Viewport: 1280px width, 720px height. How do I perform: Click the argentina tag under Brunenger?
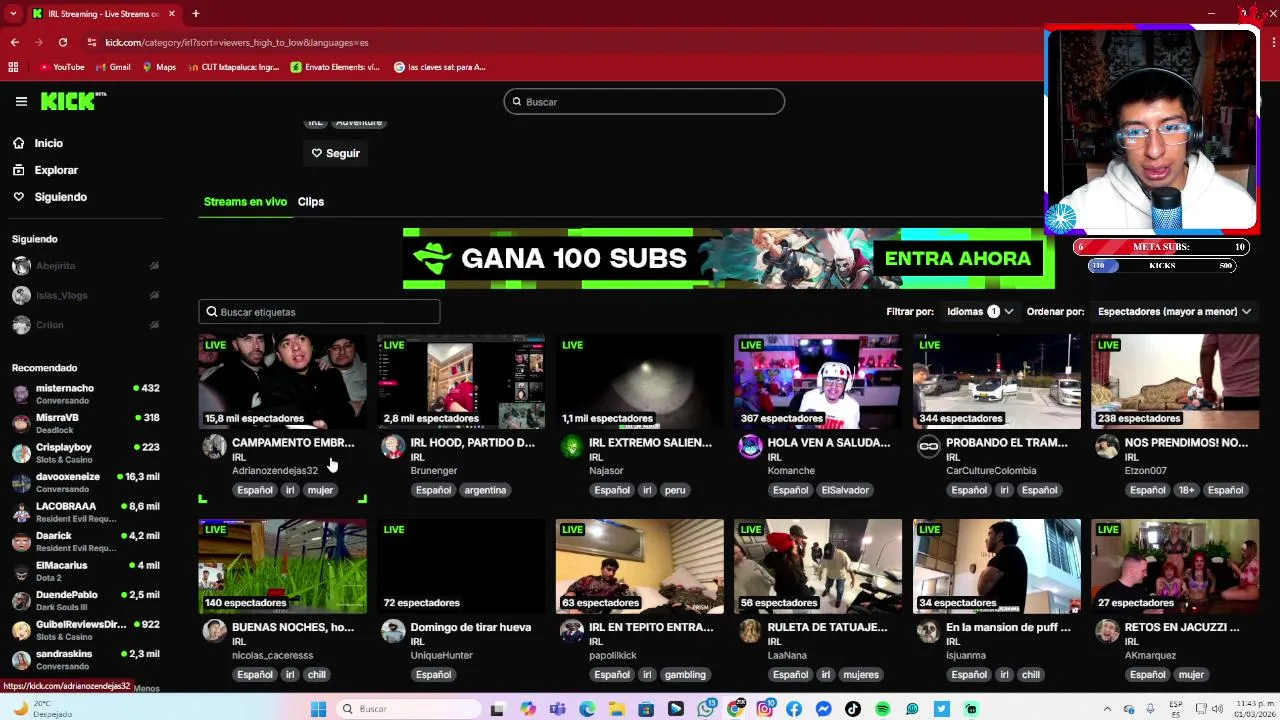tap(485, 490)
